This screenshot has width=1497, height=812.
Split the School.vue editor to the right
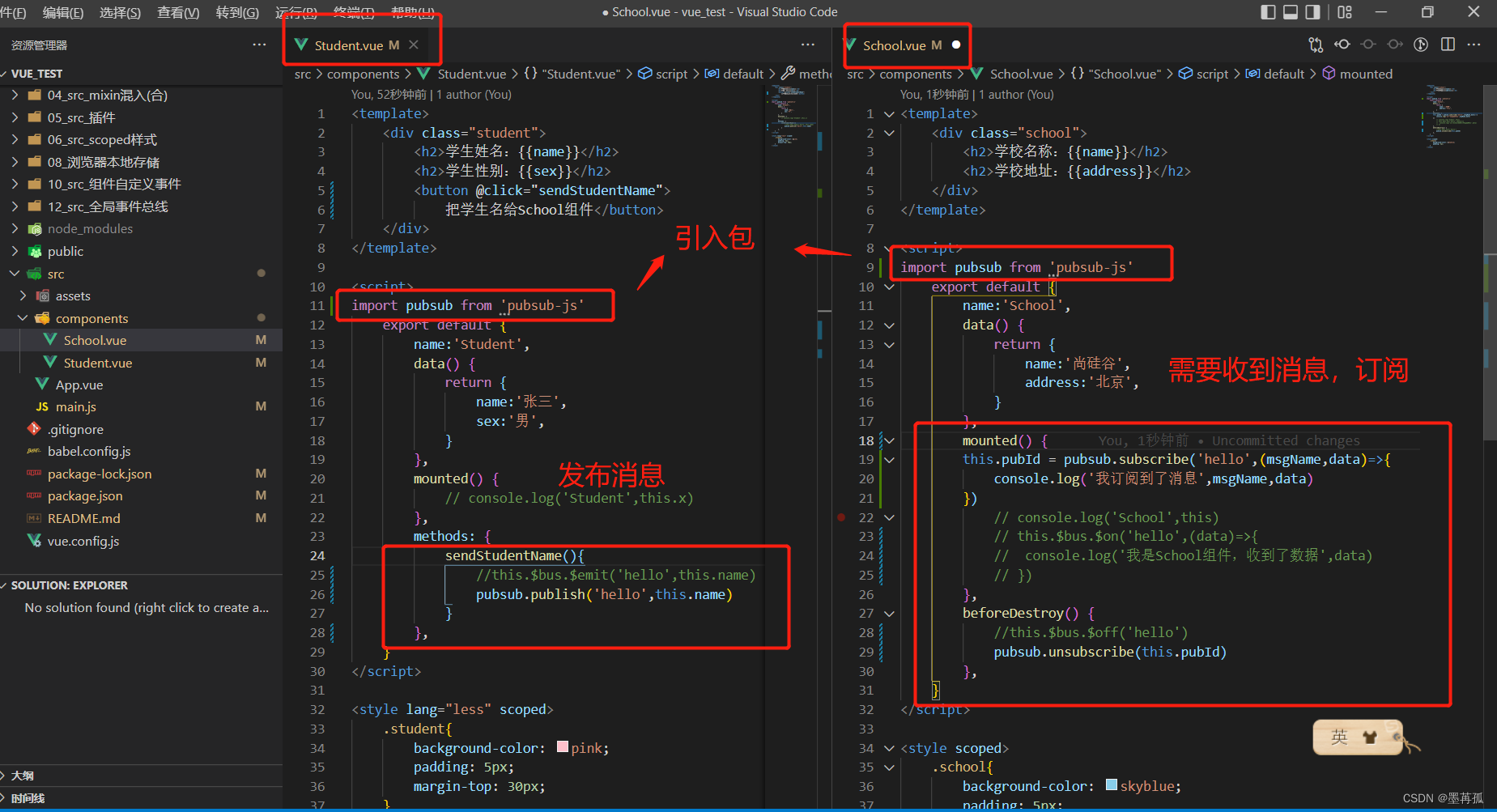click(1448, 45)
